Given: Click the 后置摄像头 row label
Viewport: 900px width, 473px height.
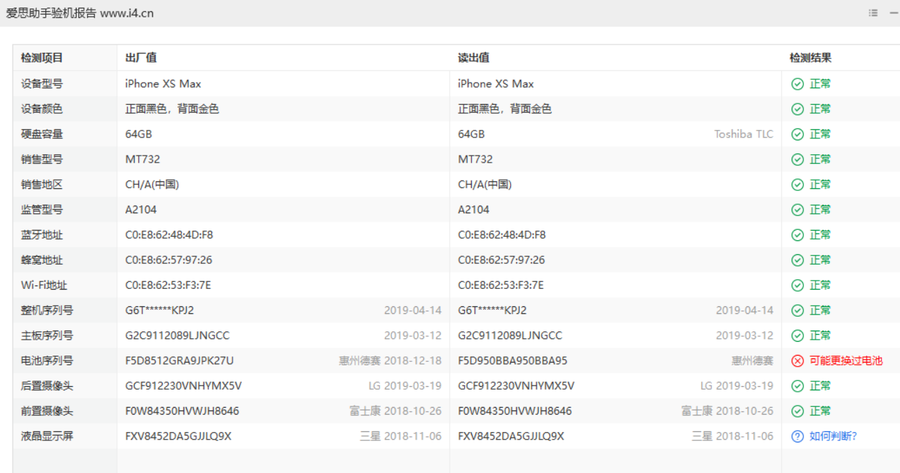Looking at the screenshot, I should coord(47,386).
